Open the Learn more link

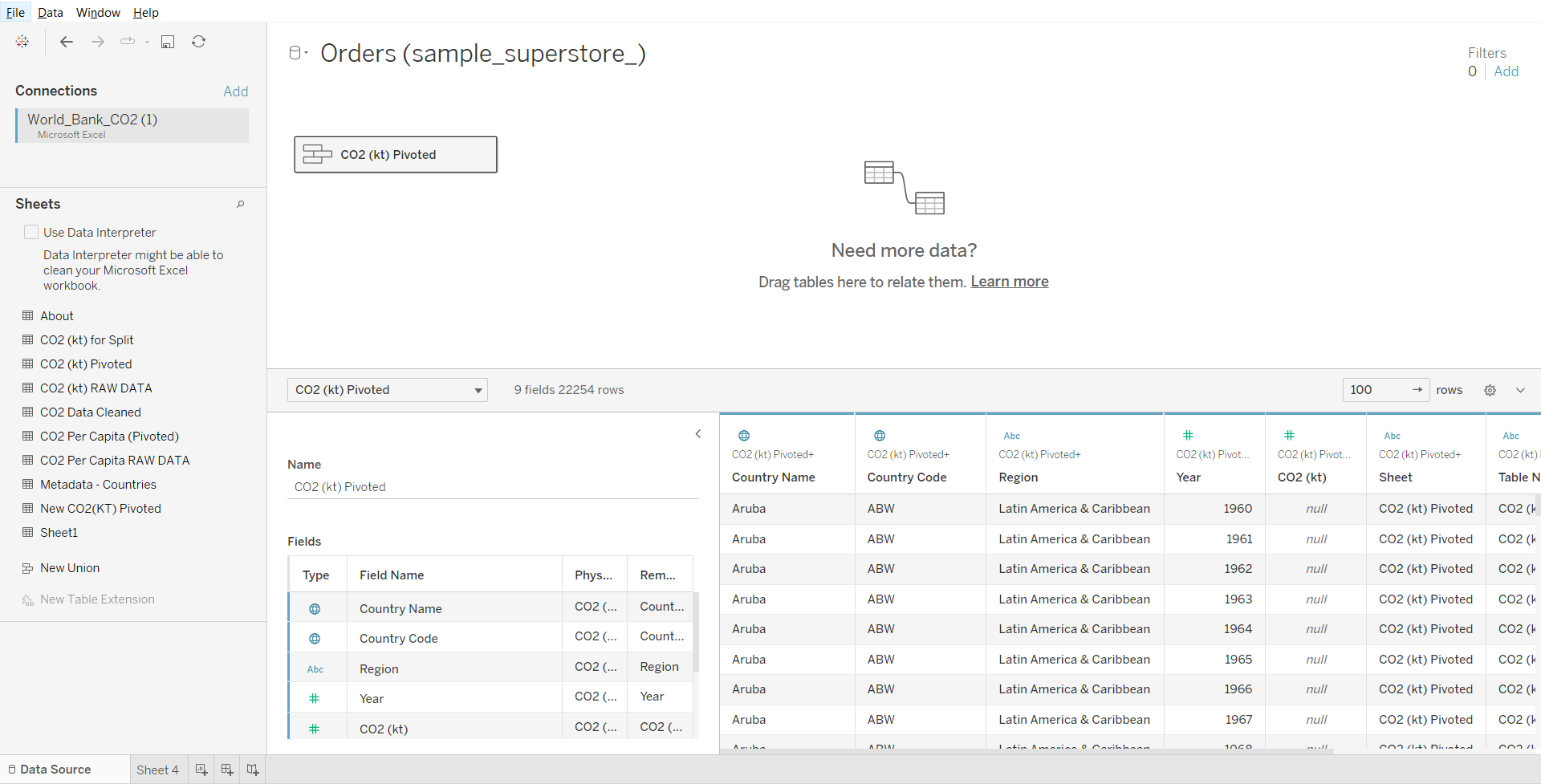click(x=1009, y=282)
